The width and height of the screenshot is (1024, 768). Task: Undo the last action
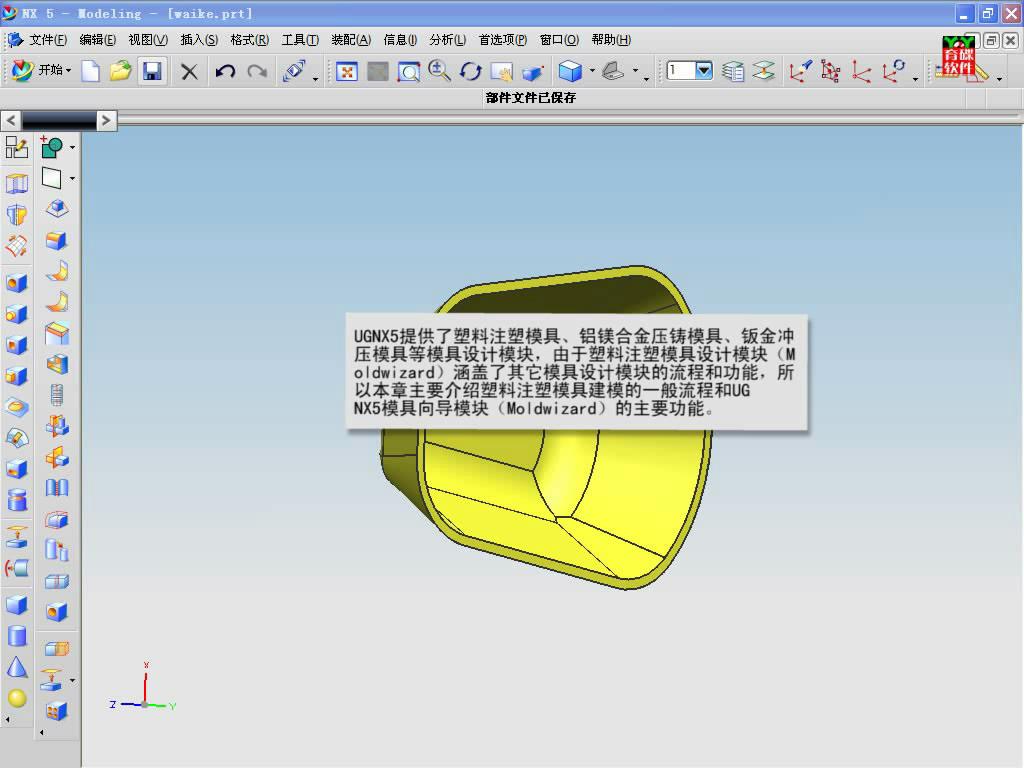(225, 71)
